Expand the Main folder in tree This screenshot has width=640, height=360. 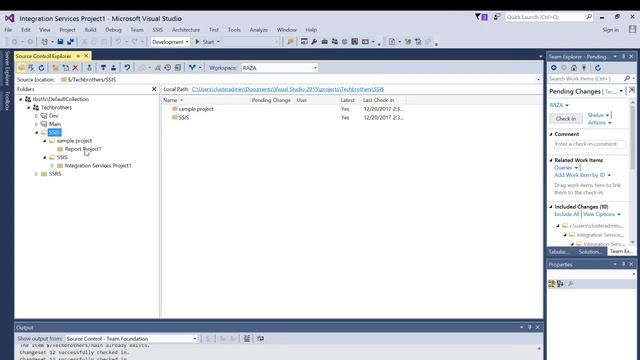[36, 124]
